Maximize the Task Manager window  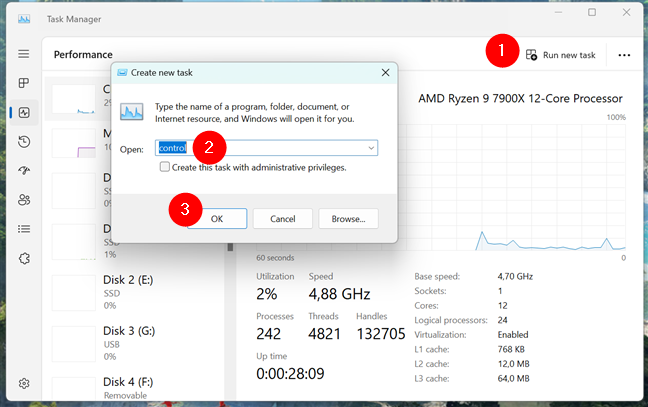coord(592,12)
